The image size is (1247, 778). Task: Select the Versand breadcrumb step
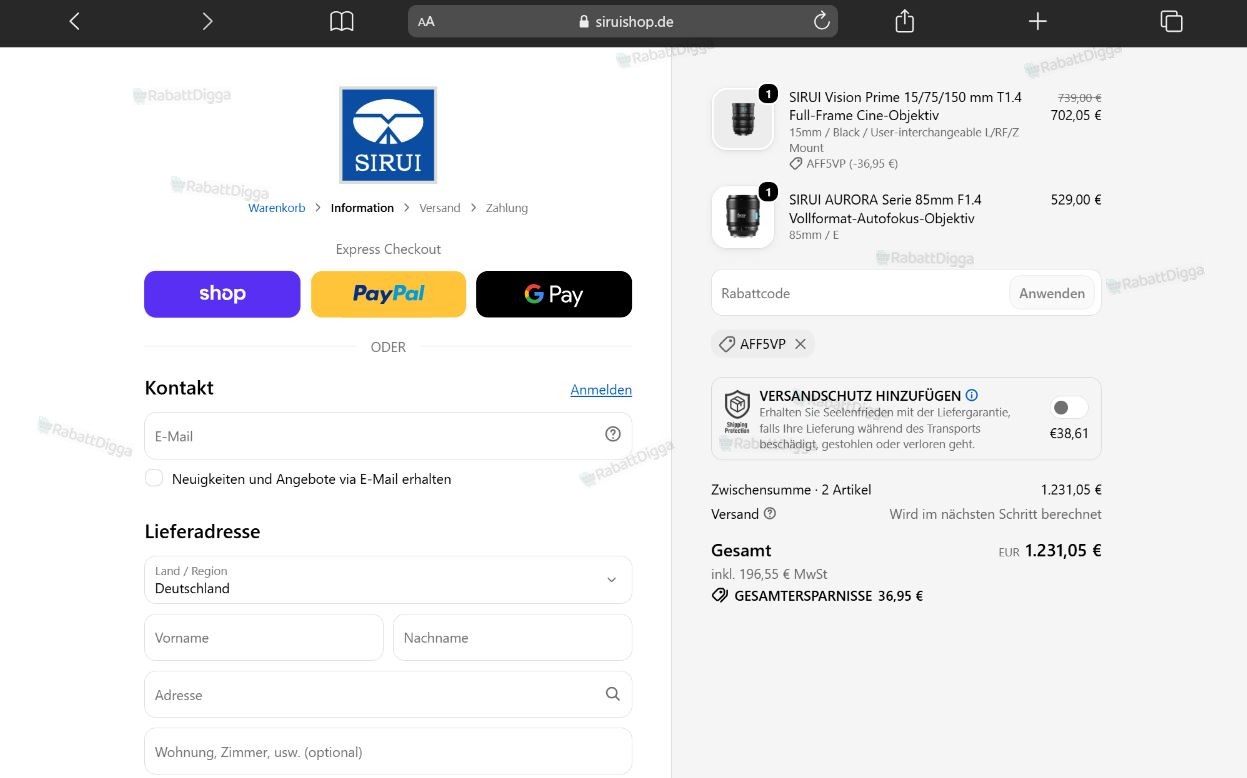point(440,208)
